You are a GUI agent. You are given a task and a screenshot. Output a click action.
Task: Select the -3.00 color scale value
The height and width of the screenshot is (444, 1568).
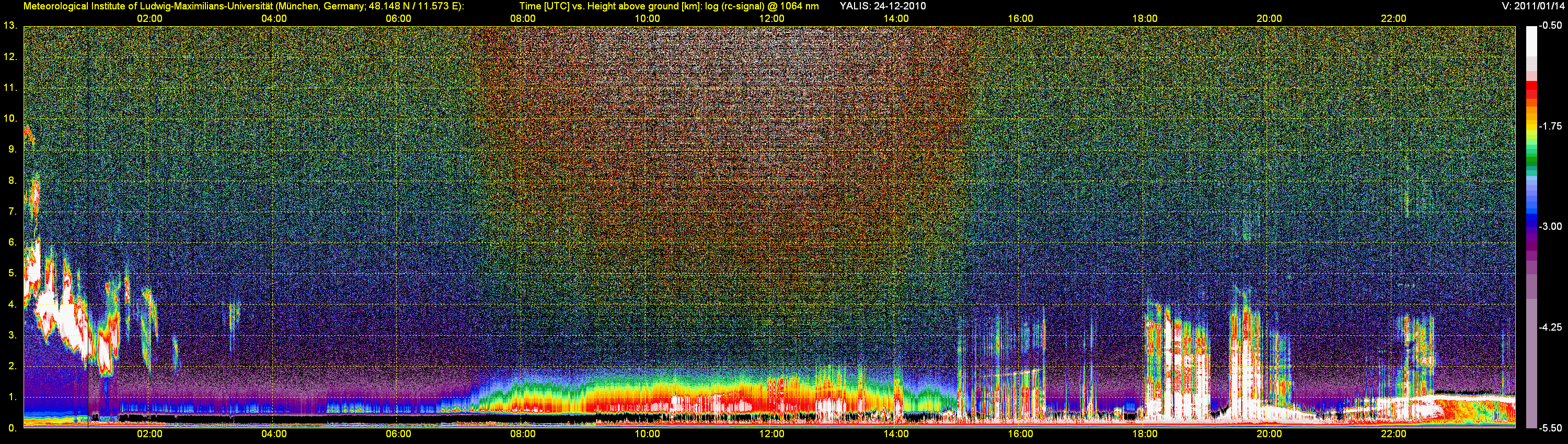[x=1550, y=227]
